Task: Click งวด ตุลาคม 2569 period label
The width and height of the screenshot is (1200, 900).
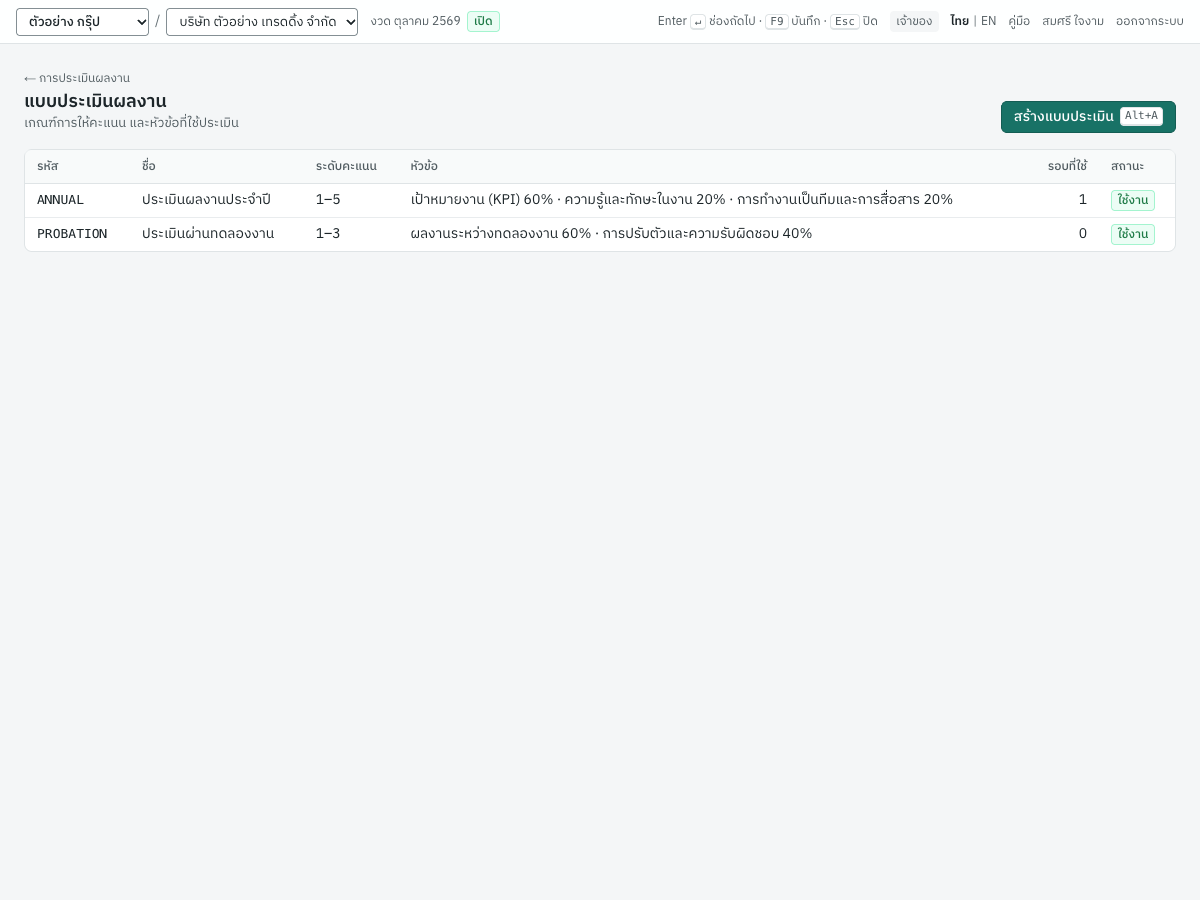Action: point(415,21)
